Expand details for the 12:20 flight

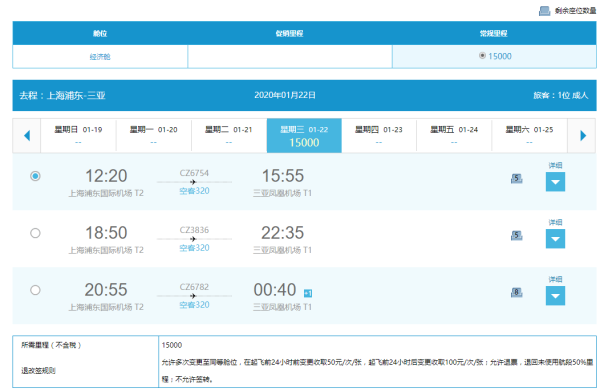555,182
